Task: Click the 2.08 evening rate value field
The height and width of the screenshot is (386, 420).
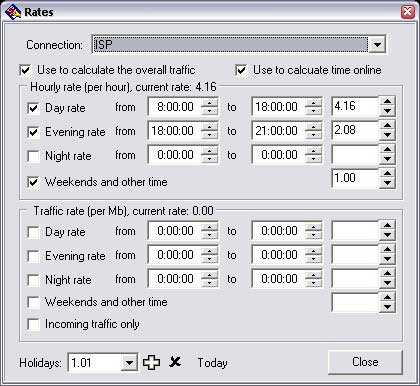Action: click(355, 130)
